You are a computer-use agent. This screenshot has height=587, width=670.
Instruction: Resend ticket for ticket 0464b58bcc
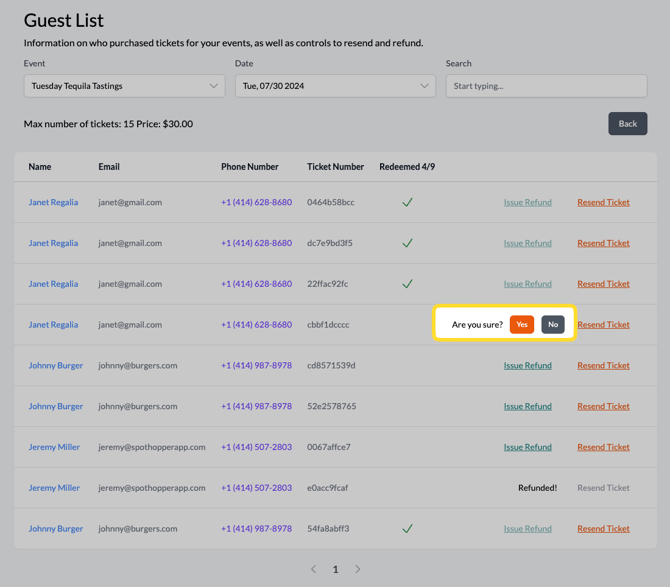click(603, 202)
